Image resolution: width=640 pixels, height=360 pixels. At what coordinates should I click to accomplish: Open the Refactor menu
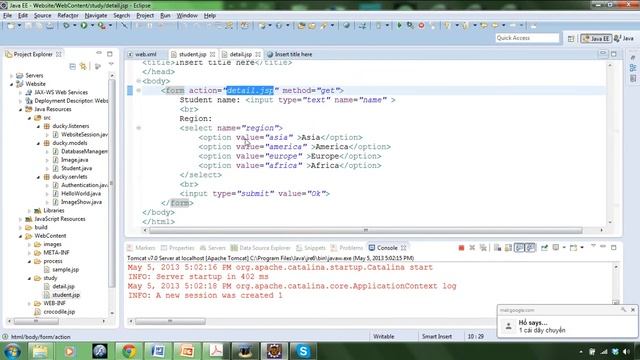tap(68, 16)
